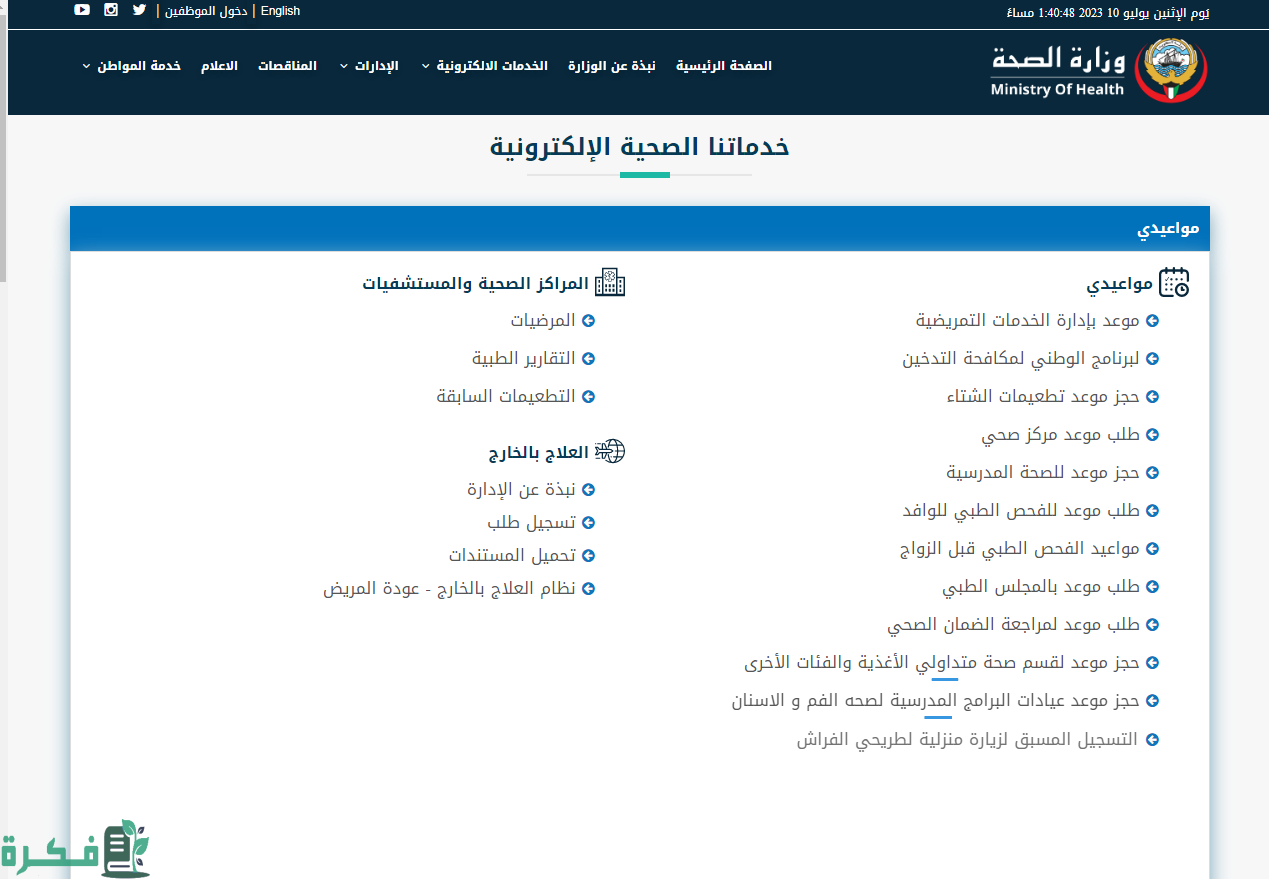Open حجز موعد للصحة المدرسية link
Screen dimensions: 1269x879
point(1044,473)
